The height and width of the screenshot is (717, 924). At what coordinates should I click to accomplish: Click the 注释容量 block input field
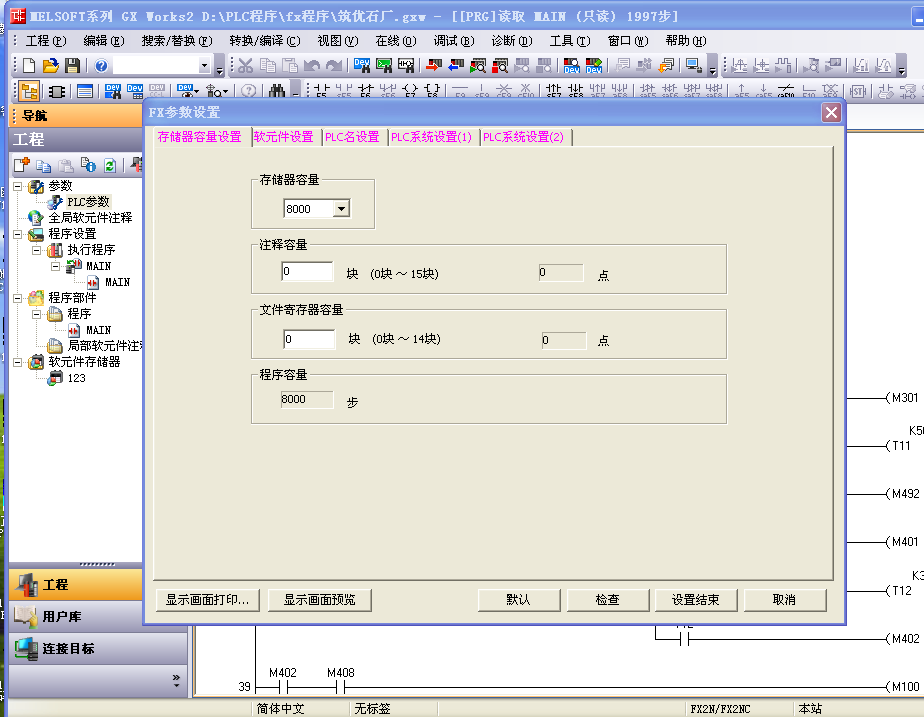308,272
